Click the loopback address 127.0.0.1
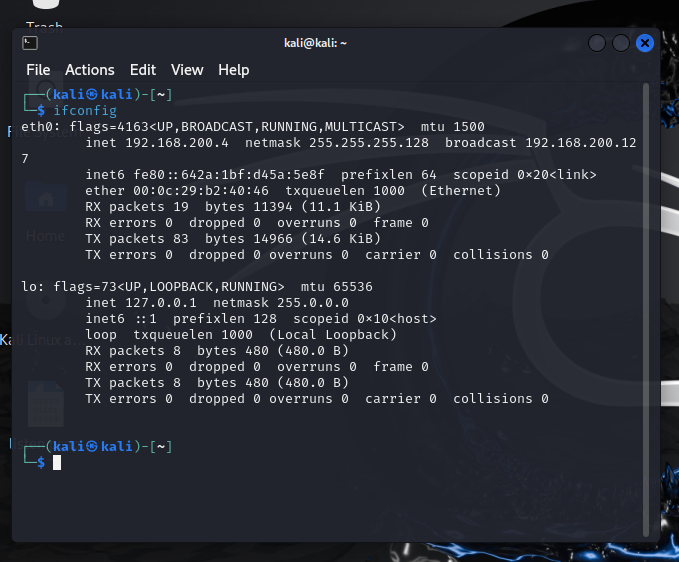The width and height of the screenshot is (679, 562). point(161,303)
